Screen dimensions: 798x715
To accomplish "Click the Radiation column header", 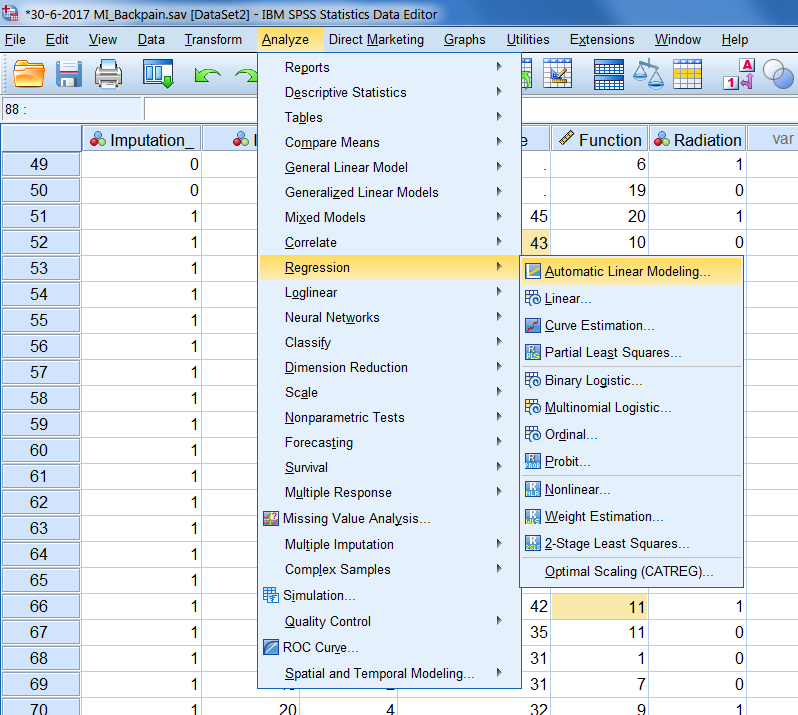I will pos(697,140).
